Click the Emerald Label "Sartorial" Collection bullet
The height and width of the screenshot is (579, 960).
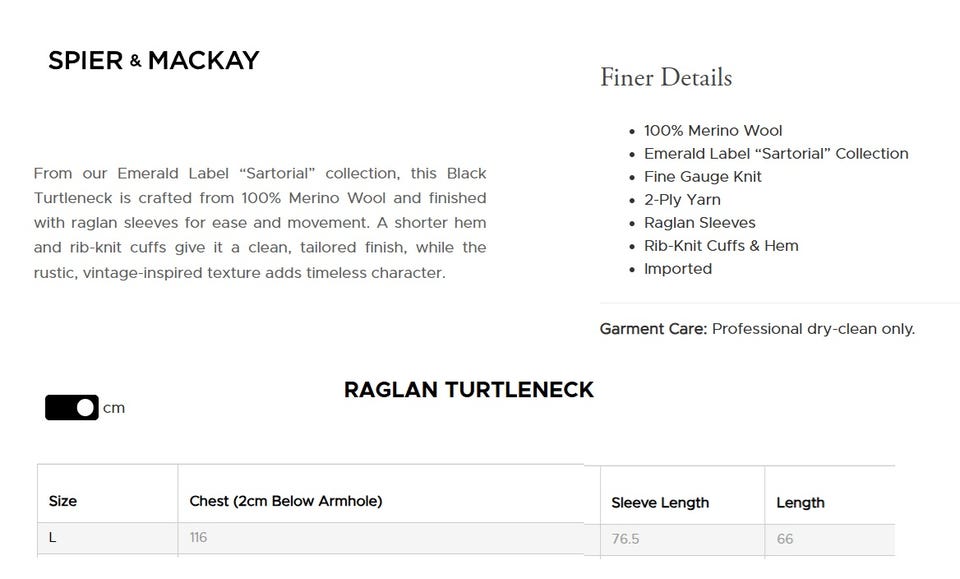(776, 154)
